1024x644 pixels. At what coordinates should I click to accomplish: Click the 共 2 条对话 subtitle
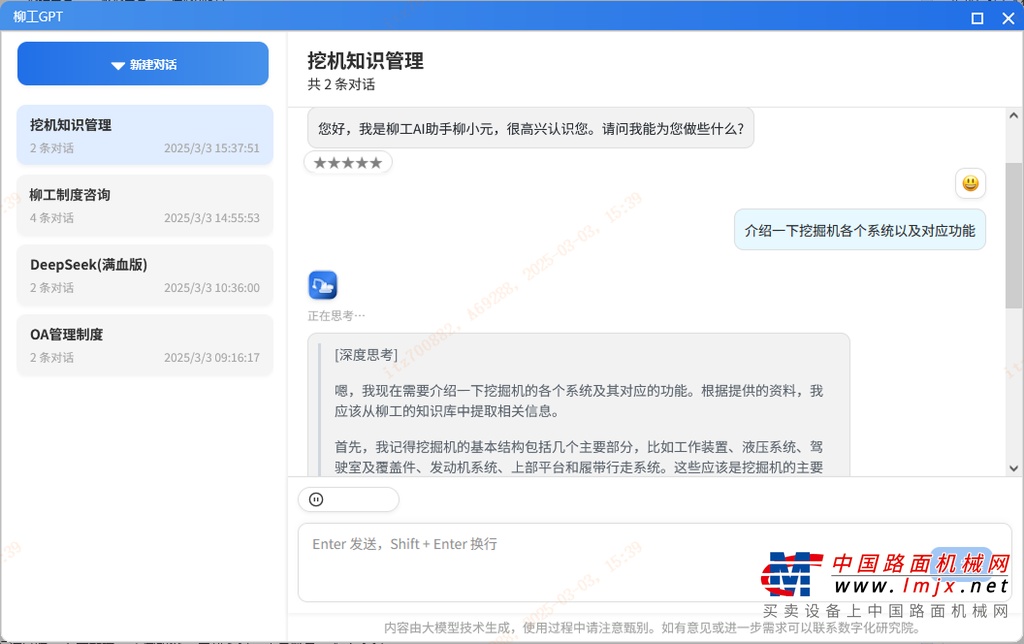342,84
